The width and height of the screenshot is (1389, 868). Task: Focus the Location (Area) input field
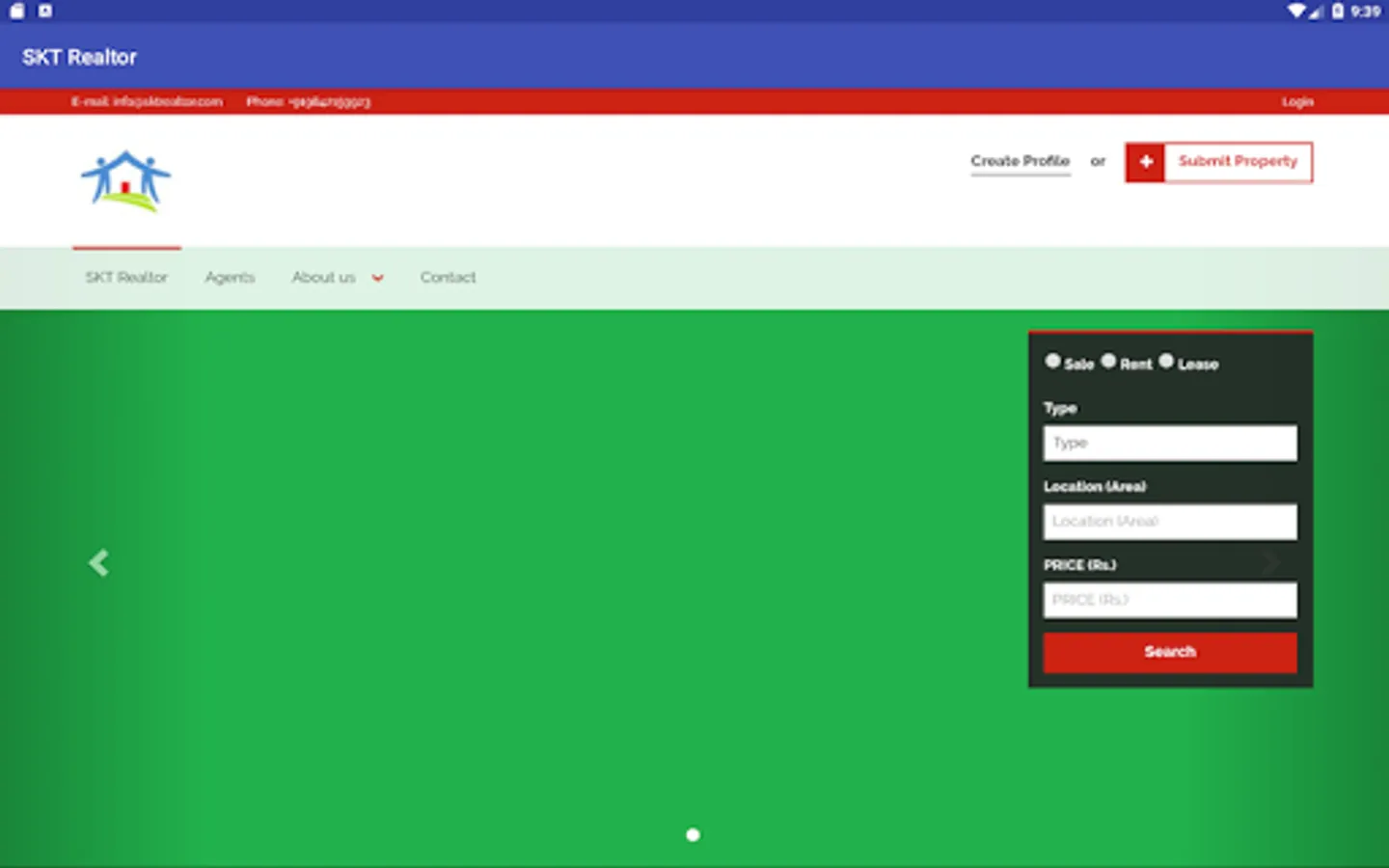coord(1170,522)
